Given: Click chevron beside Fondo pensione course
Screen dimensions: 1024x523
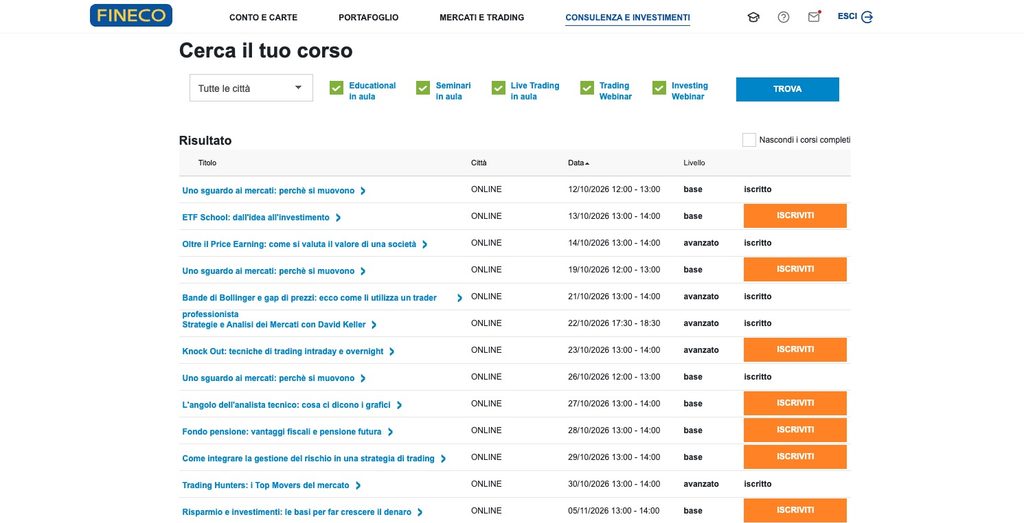Looking at the screenshot, I should click(x=390, y=432).
